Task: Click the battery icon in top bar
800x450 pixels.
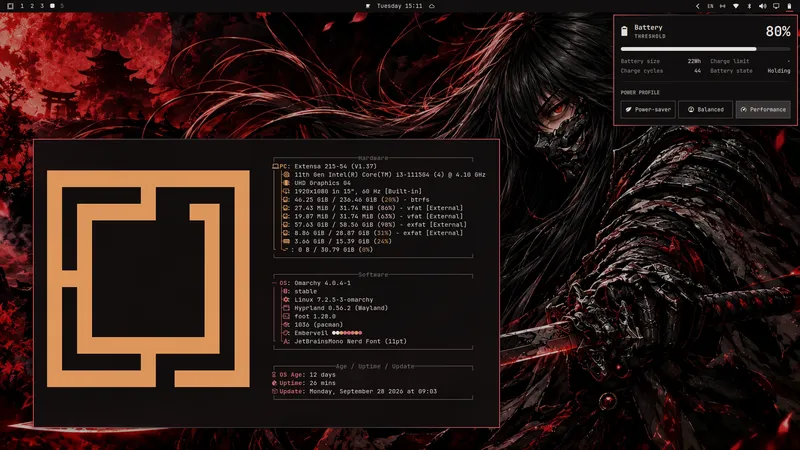Action: pyautogui.click(x=789, y=6)
